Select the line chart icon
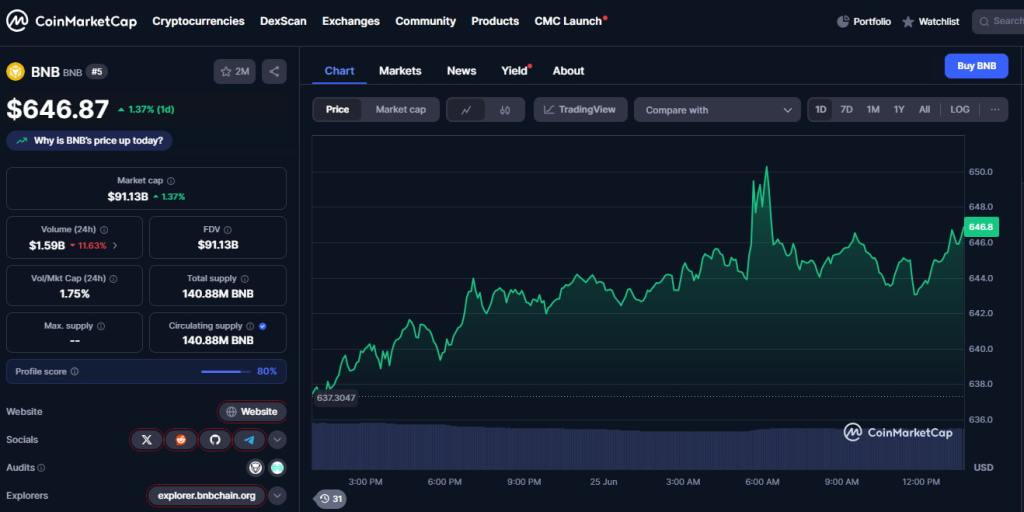 point(466,110)
